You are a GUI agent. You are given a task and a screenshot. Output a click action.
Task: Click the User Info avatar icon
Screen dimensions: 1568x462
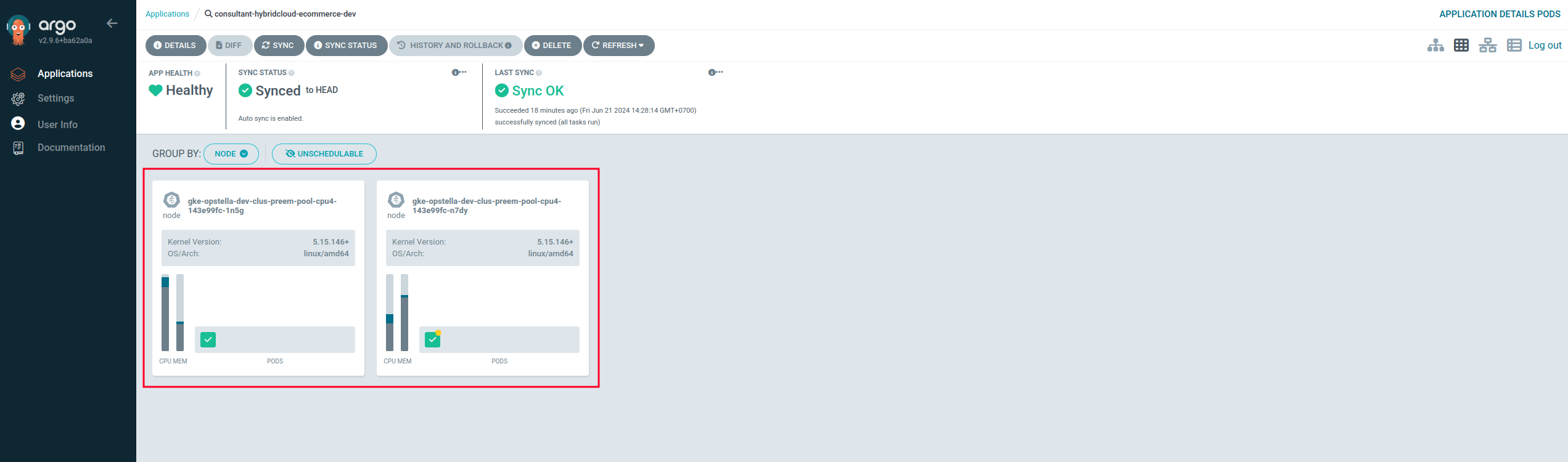tap(18, 123)
